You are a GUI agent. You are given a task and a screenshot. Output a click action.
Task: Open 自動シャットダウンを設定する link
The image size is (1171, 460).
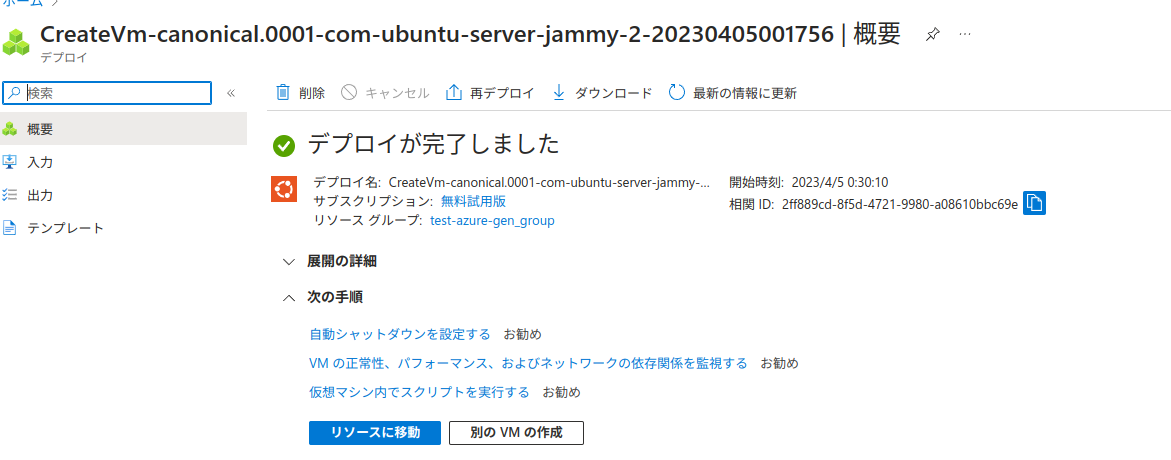tap(400, 334)
